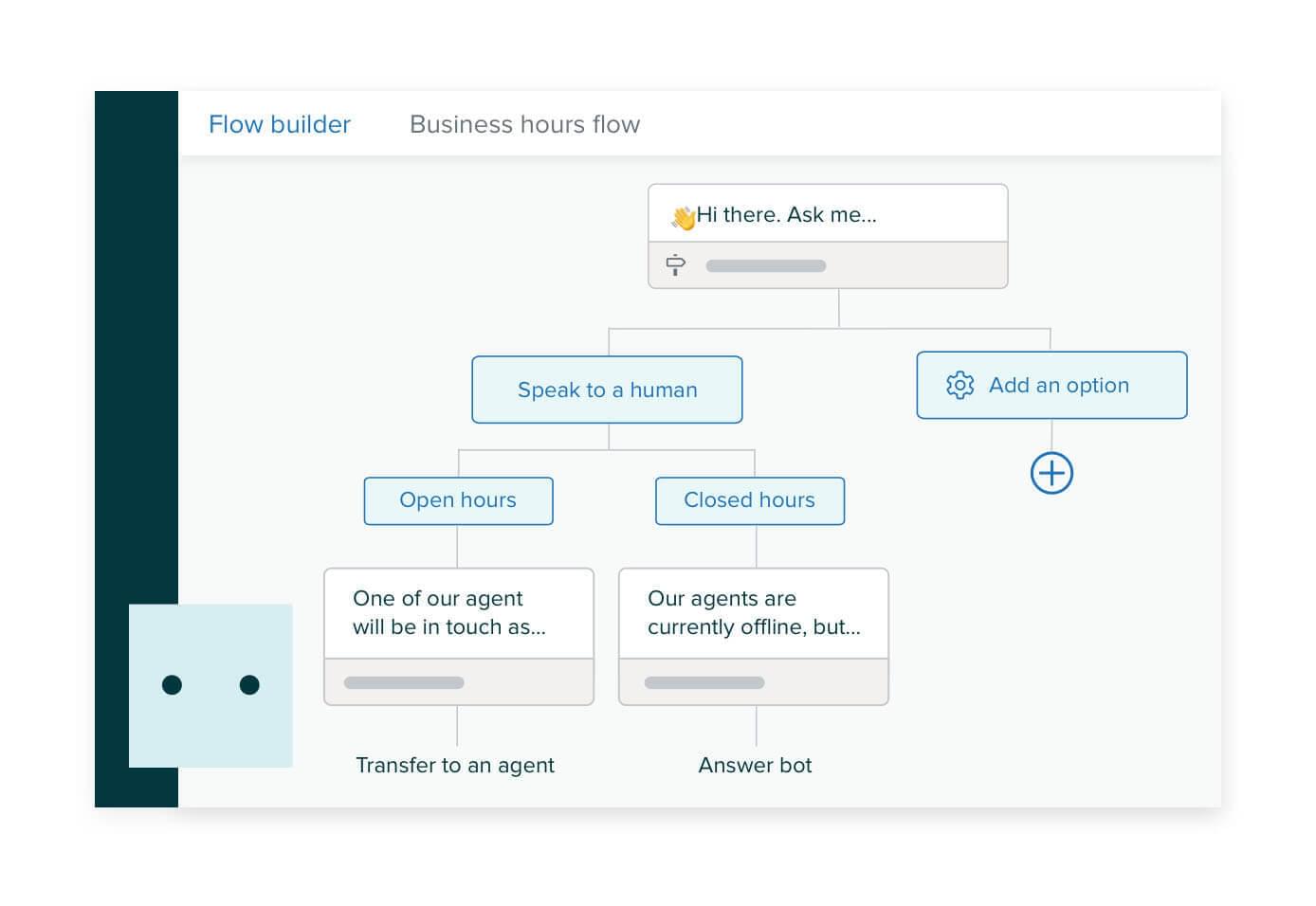Image resolution: width=1316 pixels, height=906 pixels.
Task: Switch to the Flow builder tab
Action: (280, 124)
